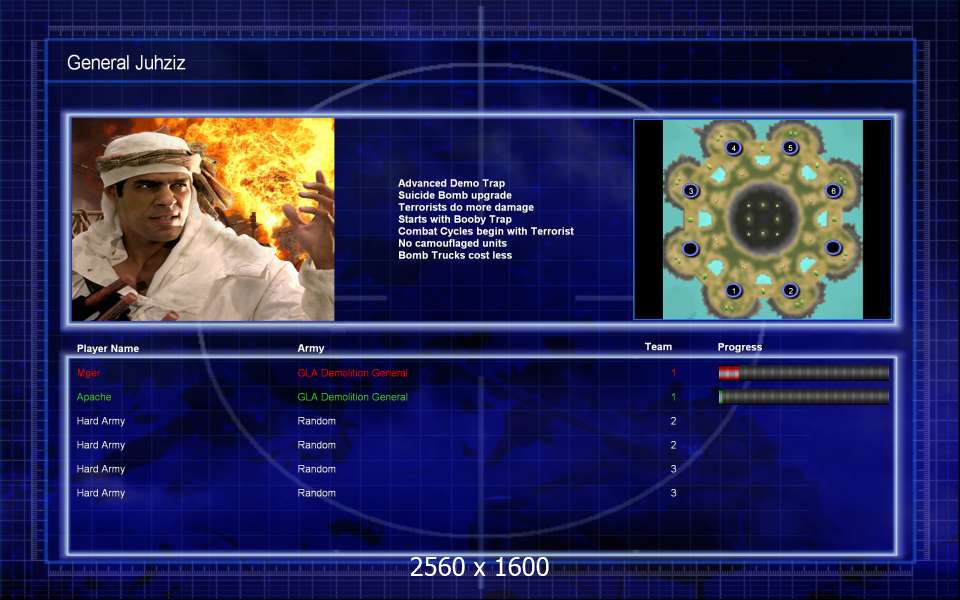Click the dark crater at the minimap center
This screenshot has height=600, width=960.
tap(763, 217)
